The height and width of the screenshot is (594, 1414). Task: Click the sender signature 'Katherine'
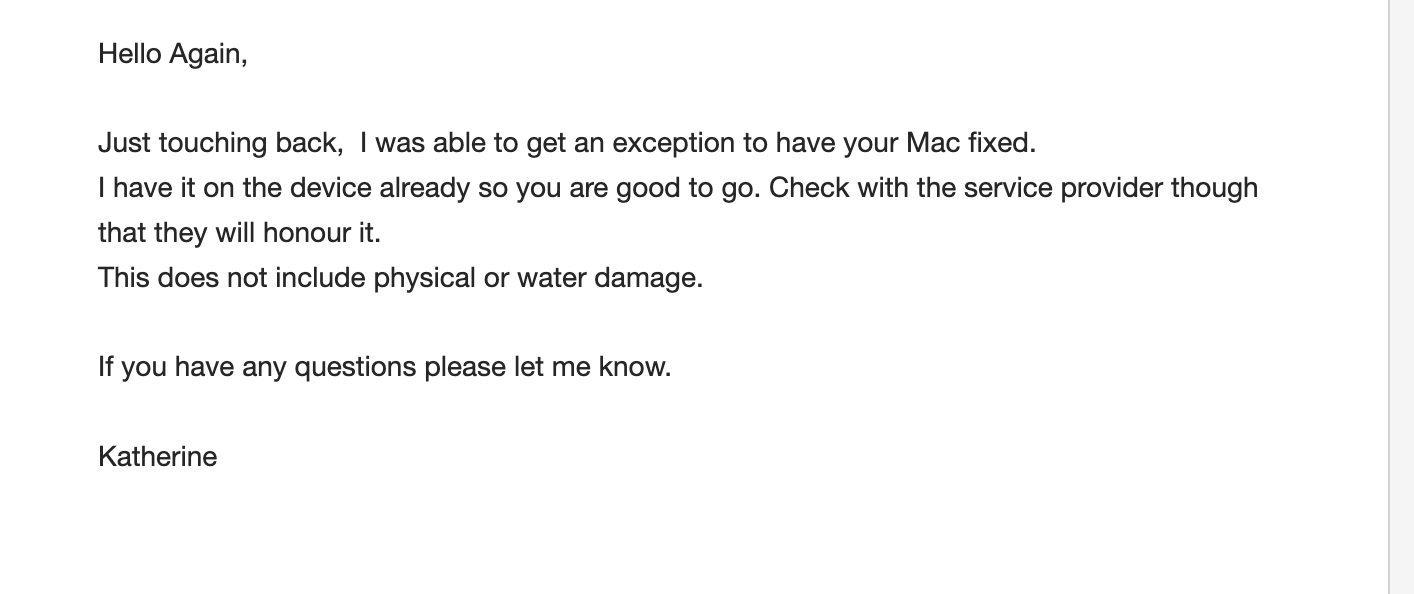pyautogui.click(x=157, y=457)
